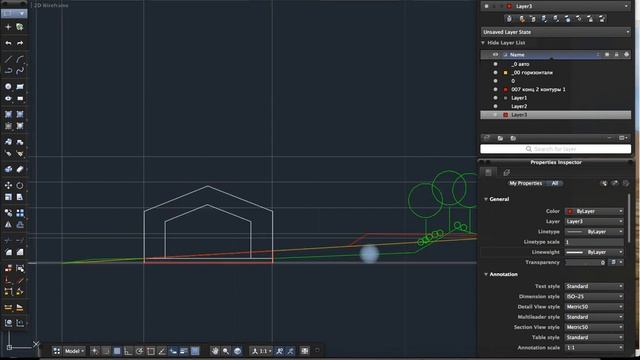Open the Detail View style Metric50 dropdown

pos(594,307)
